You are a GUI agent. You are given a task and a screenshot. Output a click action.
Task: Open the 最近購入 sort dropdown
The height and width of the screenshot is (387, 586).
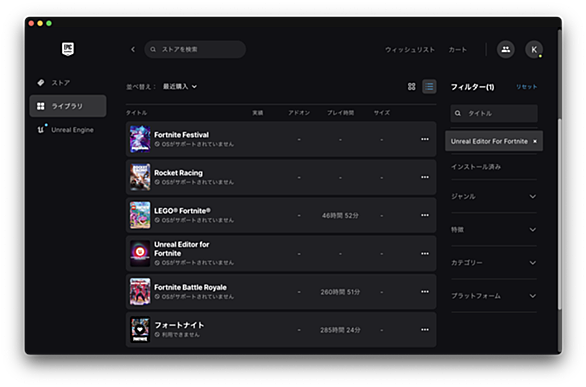click(x=180, y=87)
